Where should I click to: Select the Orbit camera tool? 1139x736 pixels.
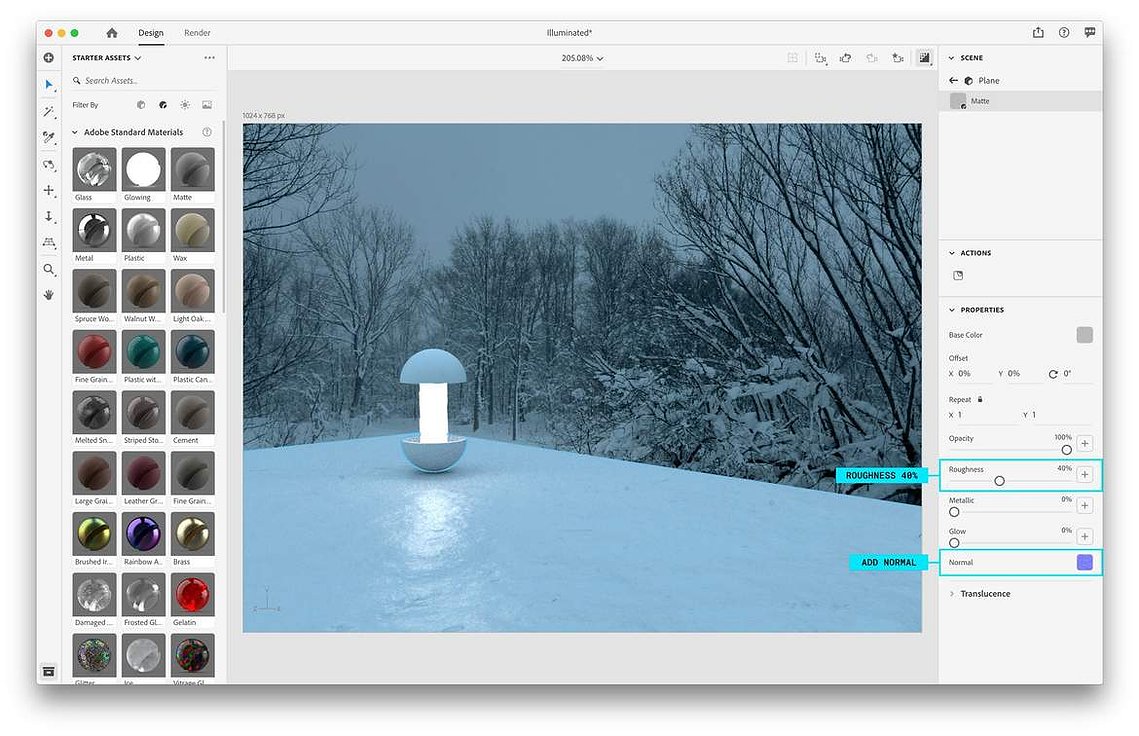coord(49,164)
